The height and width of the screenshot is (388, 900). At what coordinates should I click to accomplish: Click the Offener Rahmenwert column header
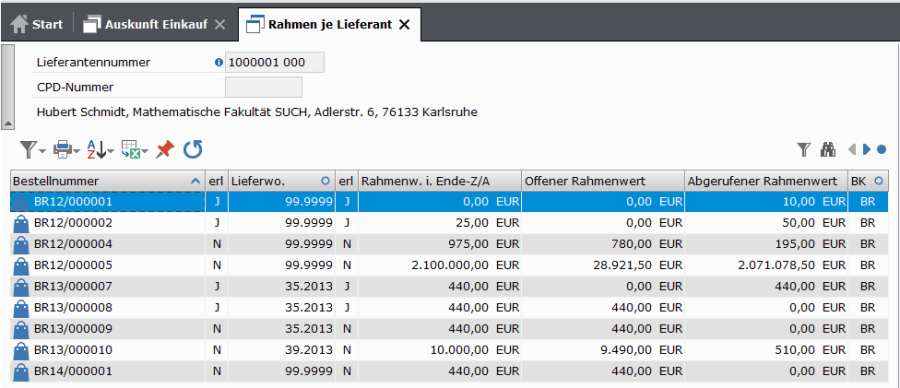(603, 181)
